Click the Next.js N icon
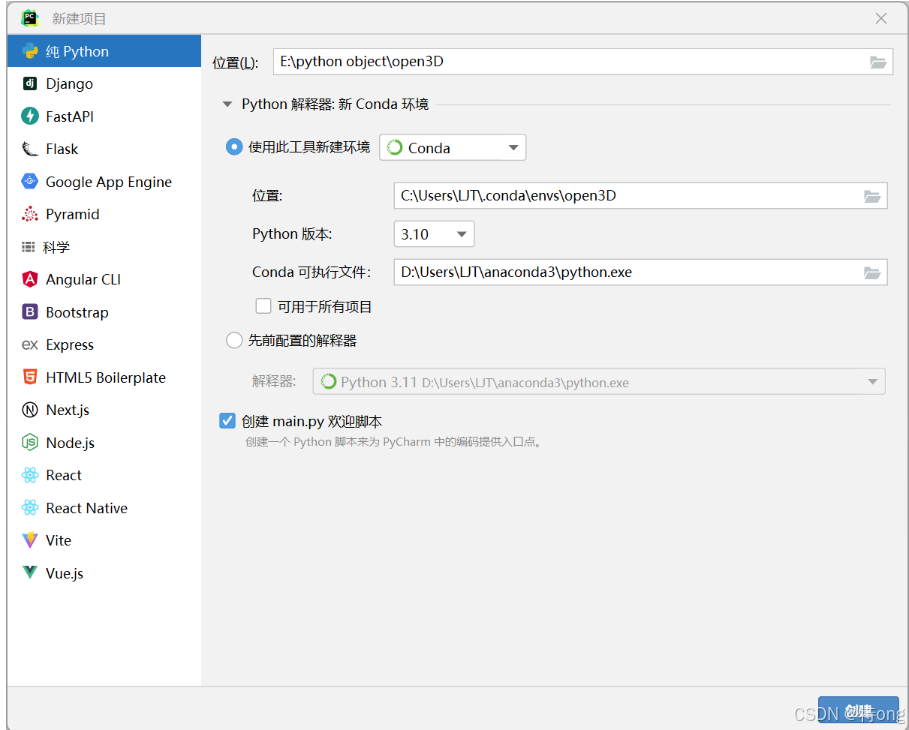This screenshot has width=909, height=730. click(x=30, y=410)
